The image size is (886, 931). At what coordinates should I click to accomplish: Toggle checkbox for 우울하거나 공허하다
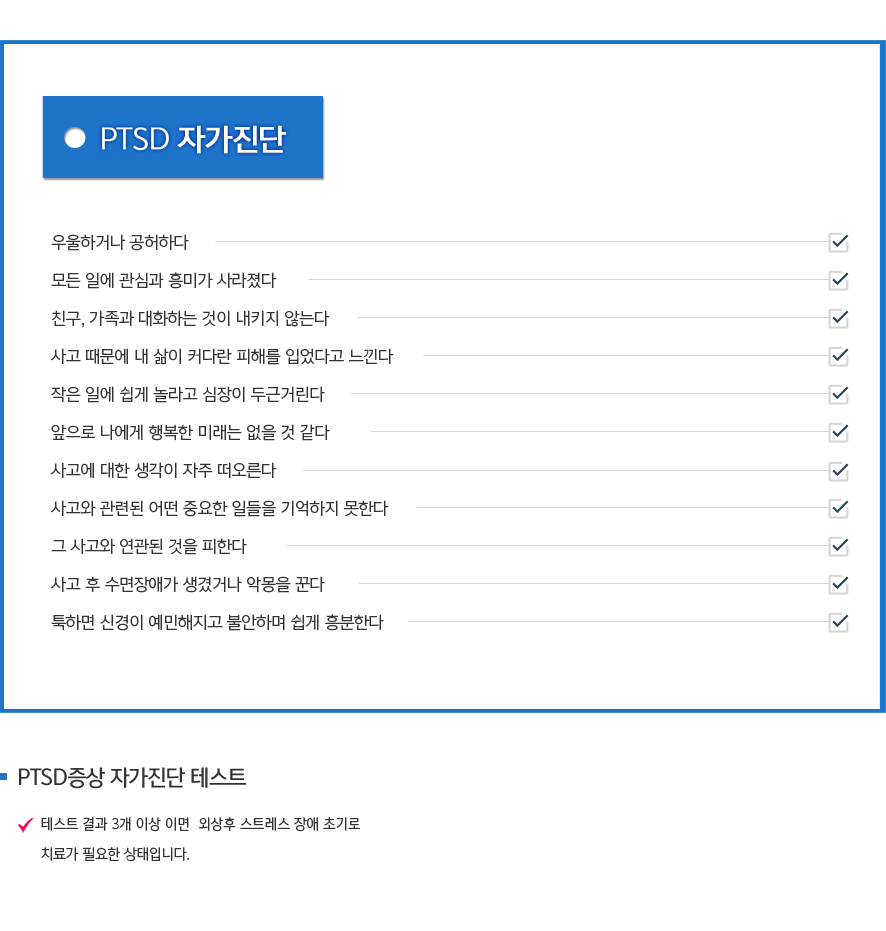click(838, 242)
